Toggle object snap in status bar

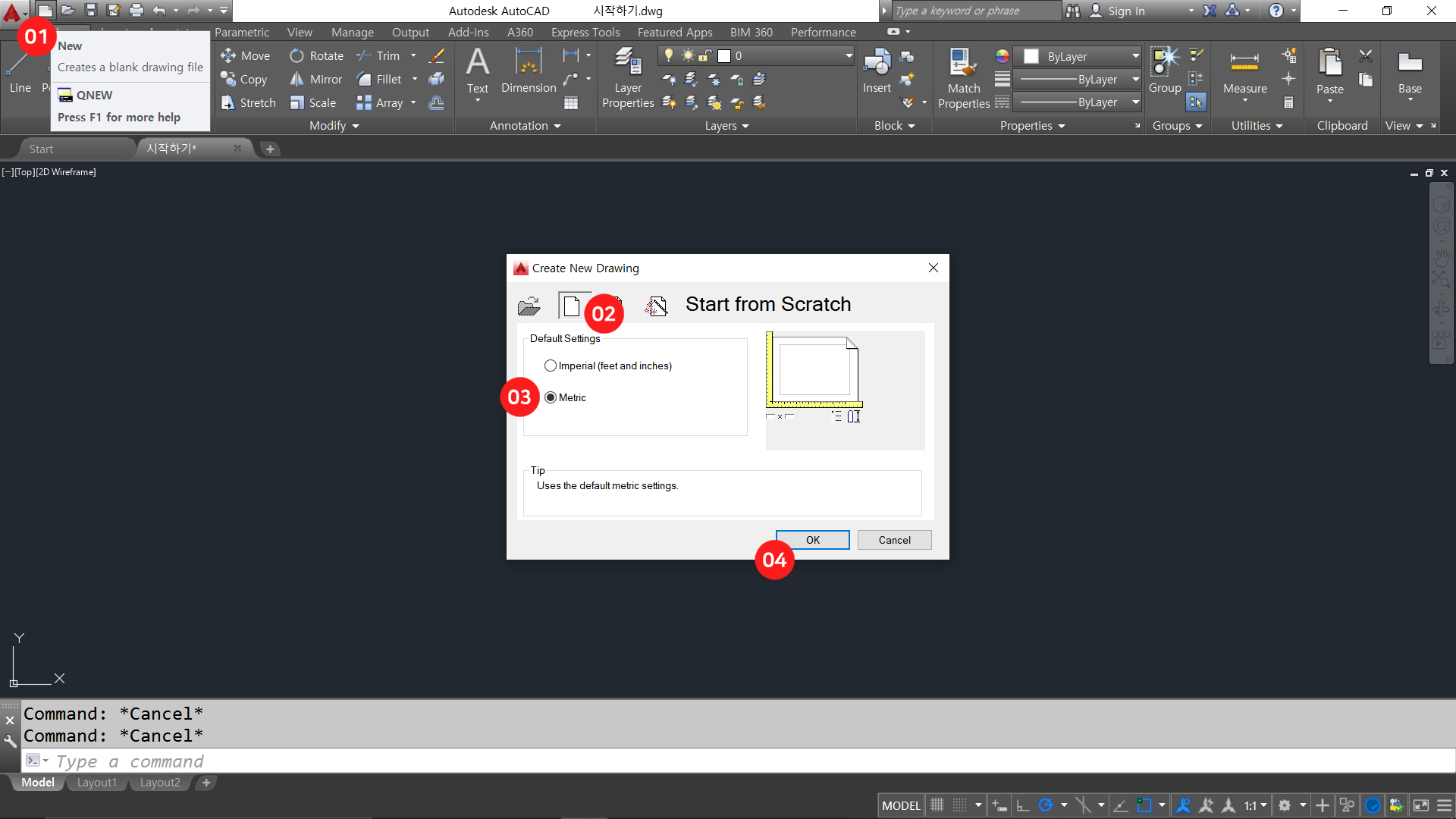[x=1144, y=805]
